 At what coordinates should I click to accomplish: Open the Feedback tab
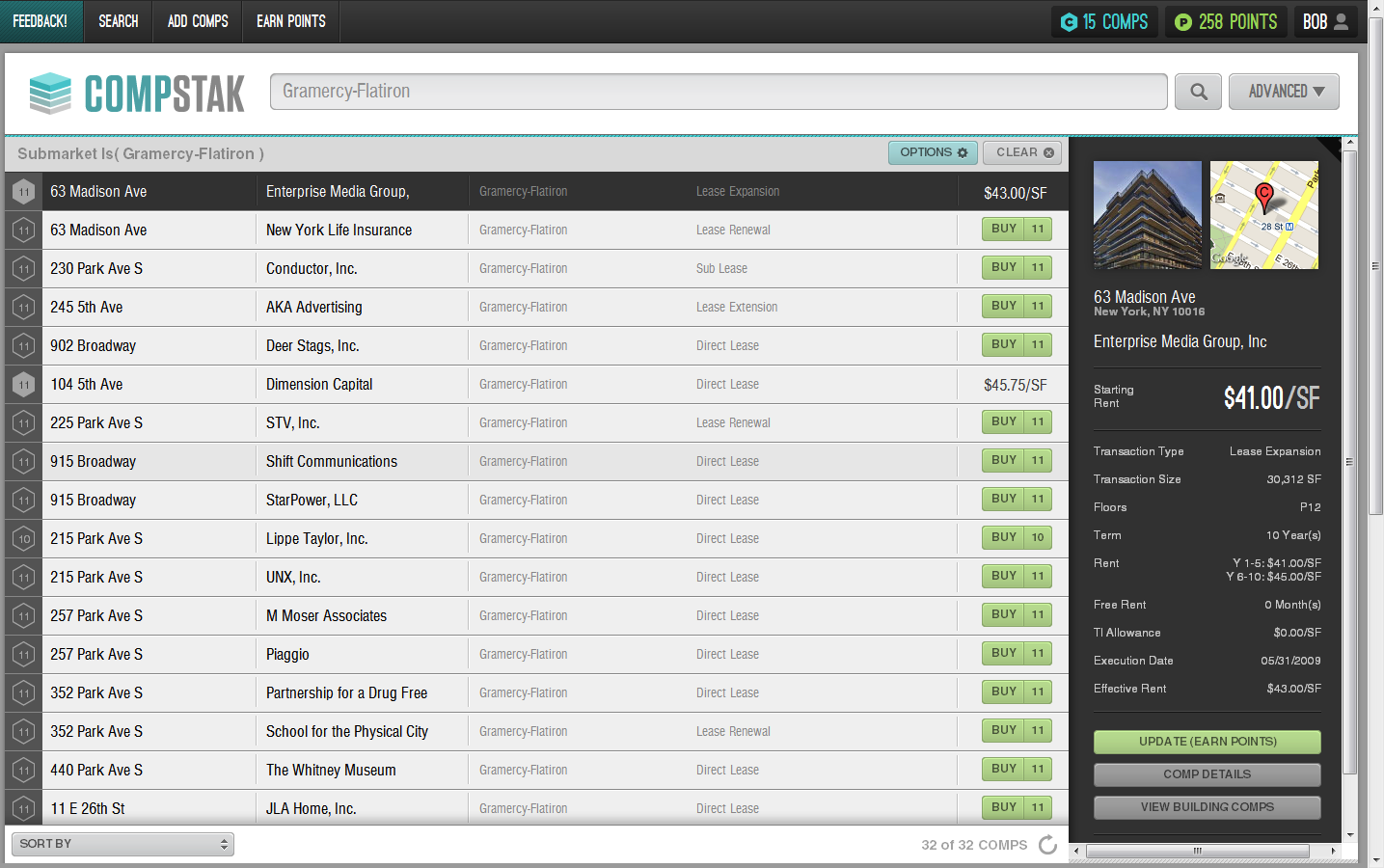click(41, 21)
